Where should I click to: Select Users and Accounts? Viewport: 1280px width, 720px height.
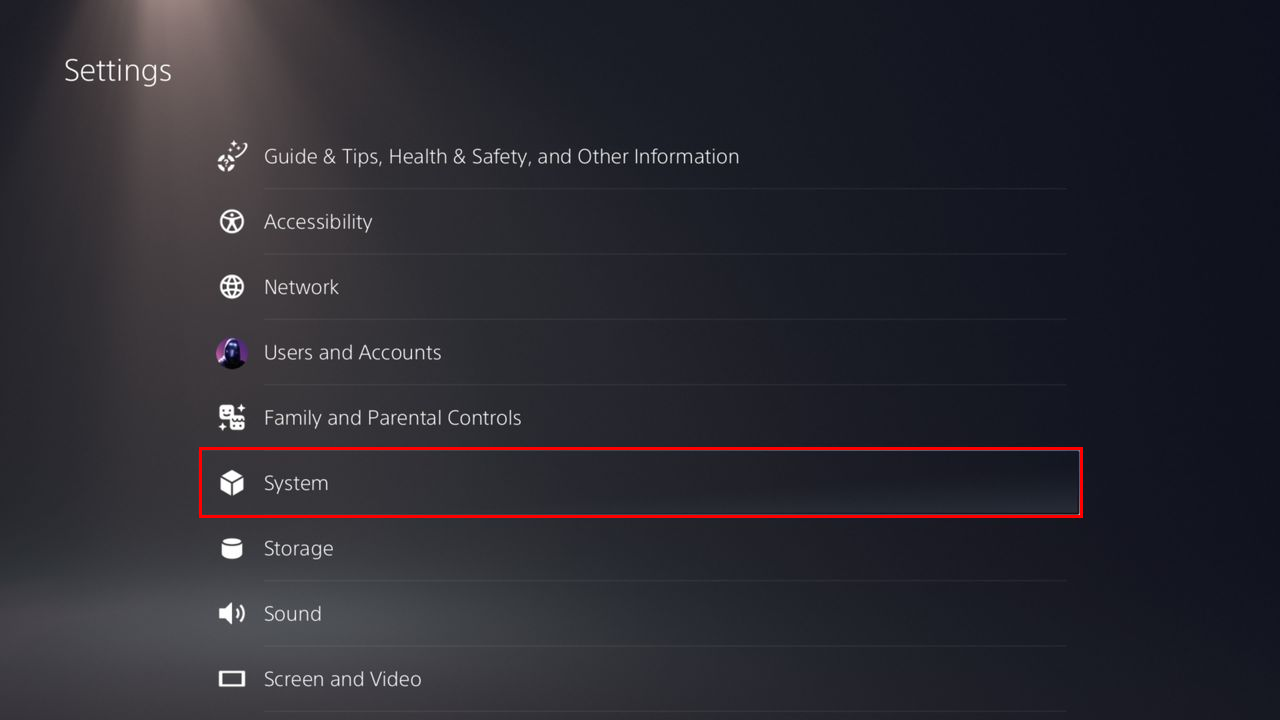(x=352, y=353)
